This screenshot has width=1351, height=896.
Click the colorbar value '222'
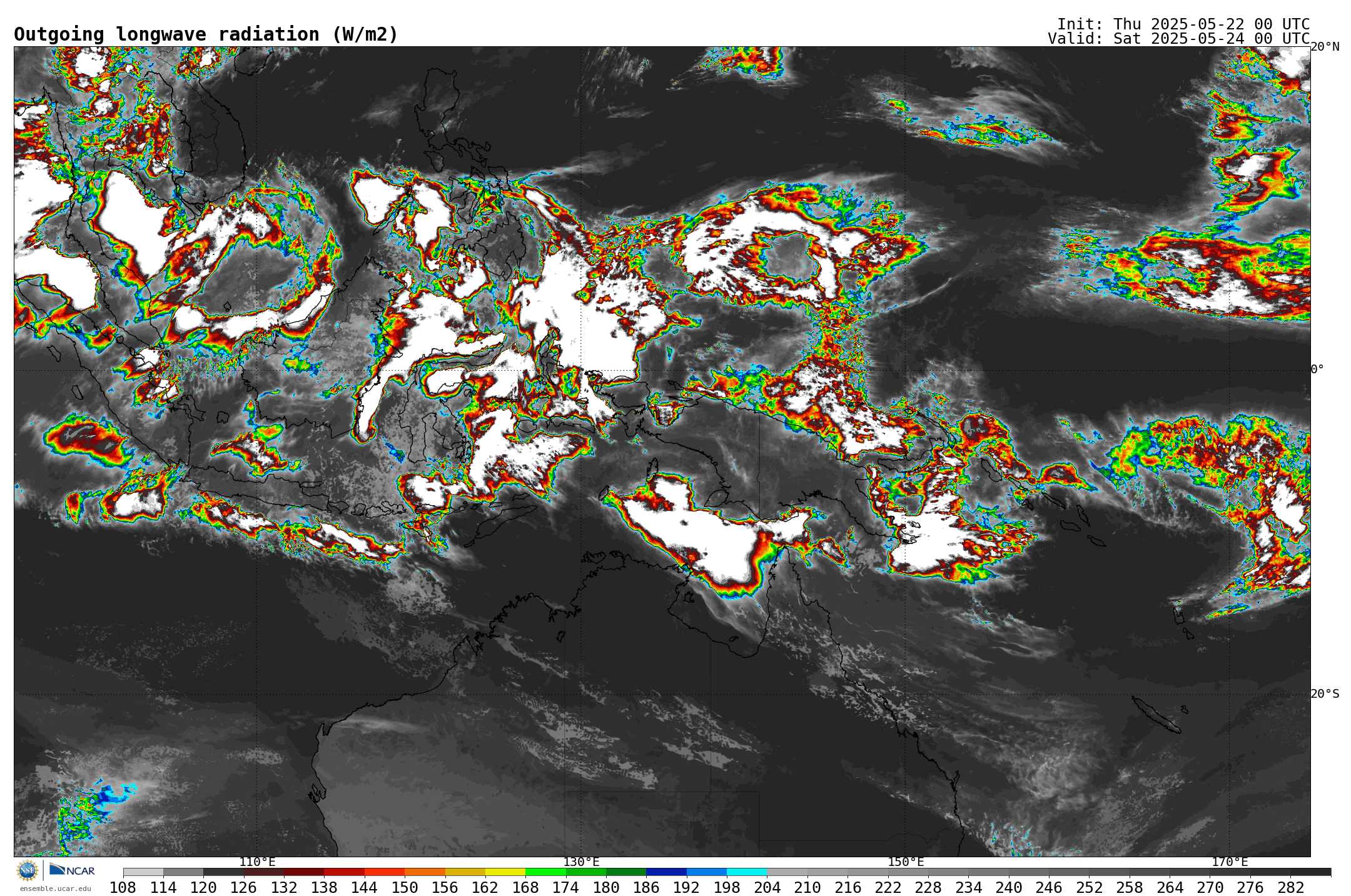[x=888, y=887]
